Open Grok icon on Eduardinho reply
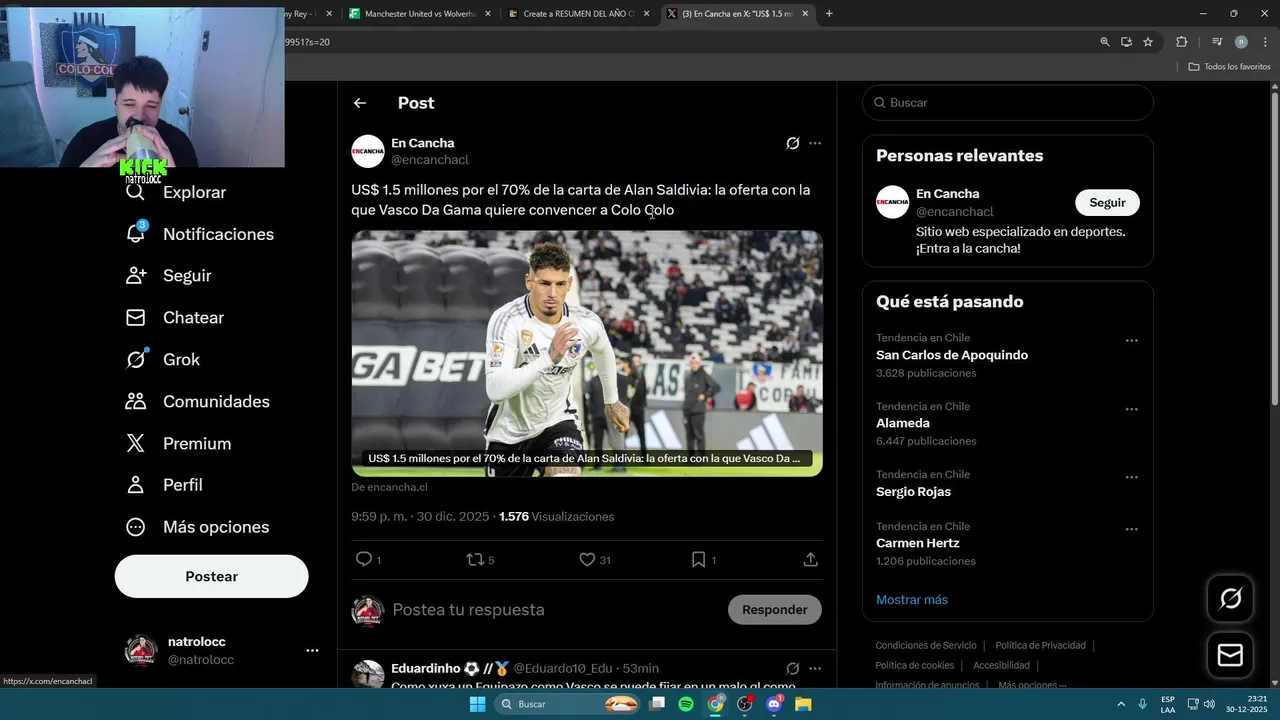 click(793, 668)
